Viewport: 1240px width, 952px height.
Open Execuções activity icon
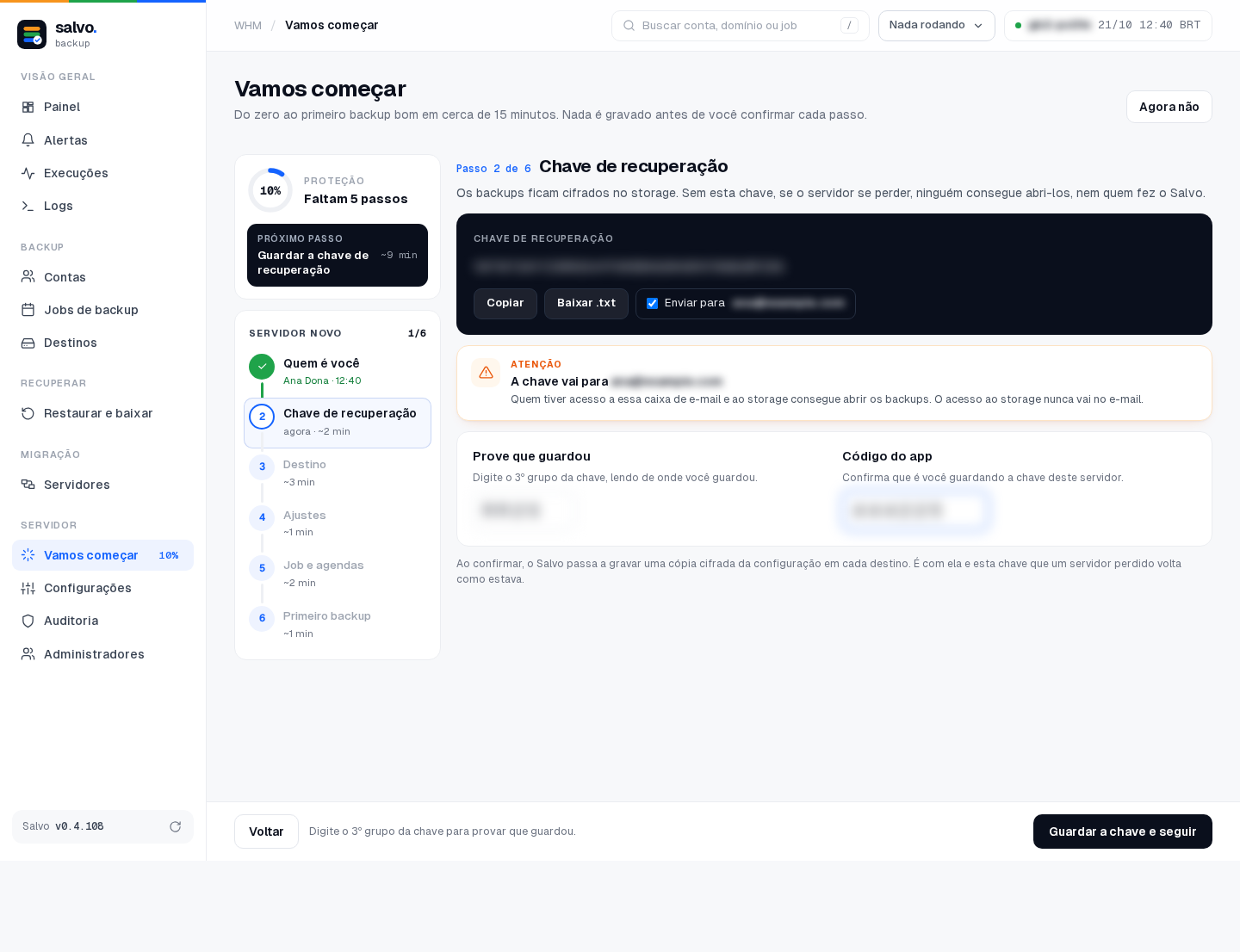click(28, 173)
